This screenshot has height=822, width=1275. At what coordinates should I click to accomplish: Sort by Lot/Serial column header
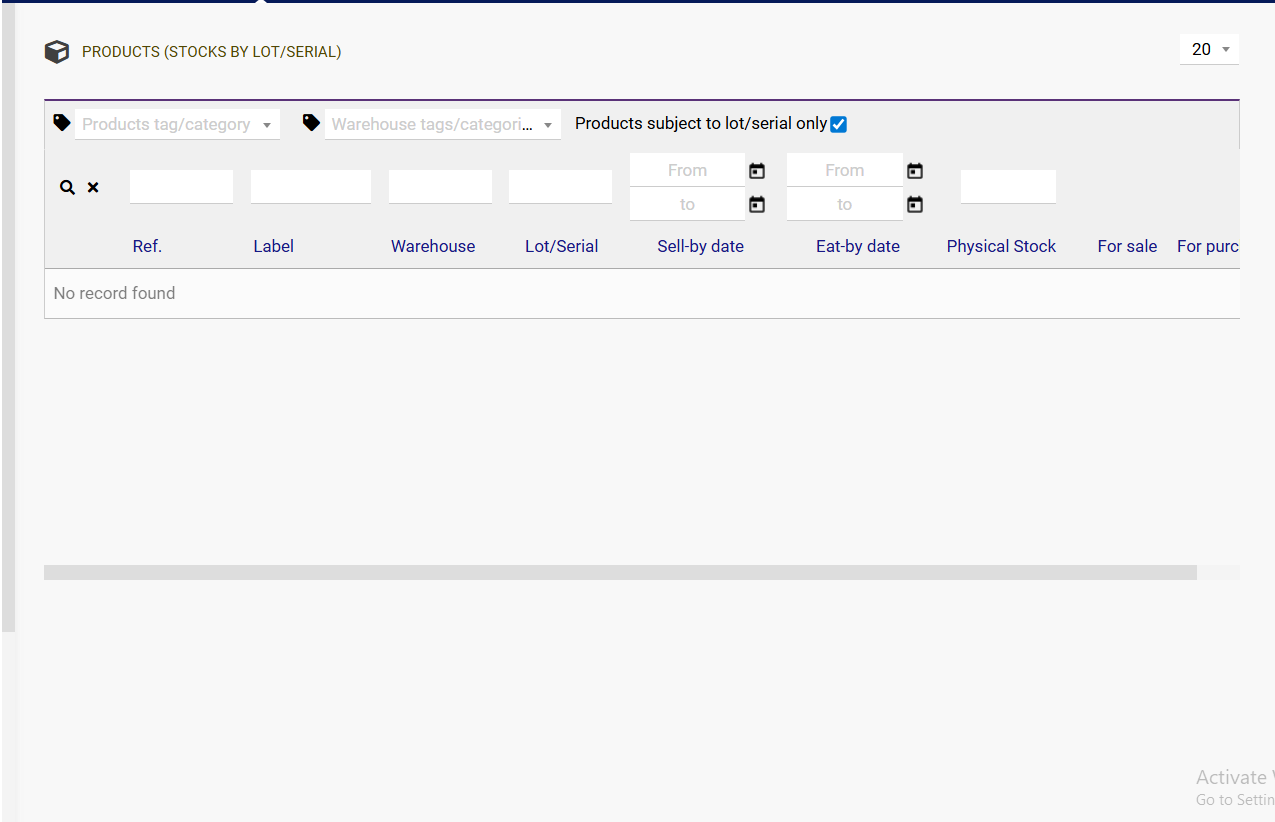(561, 246)
